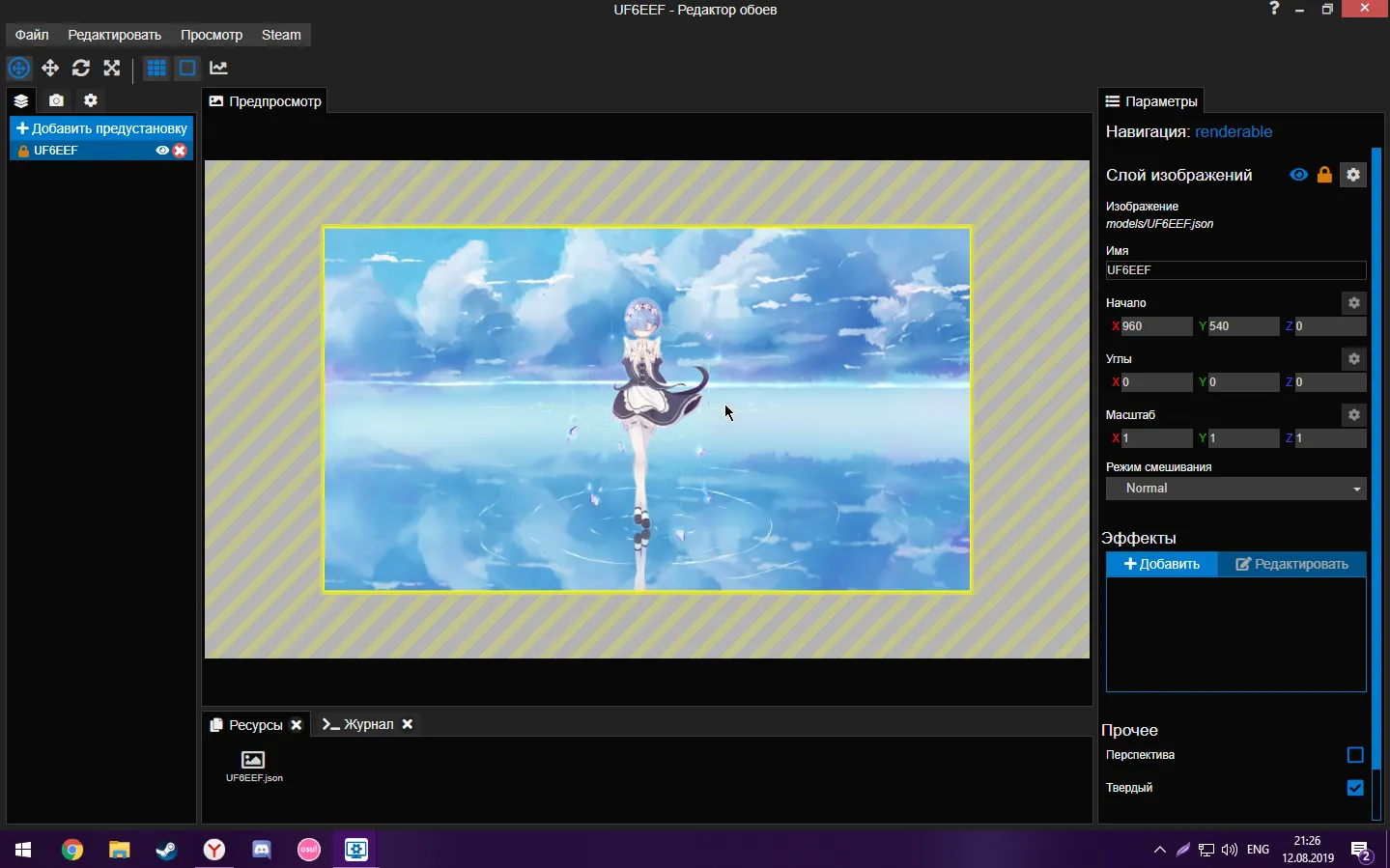
Task: Open Windows Start menu
Action: 23,850
